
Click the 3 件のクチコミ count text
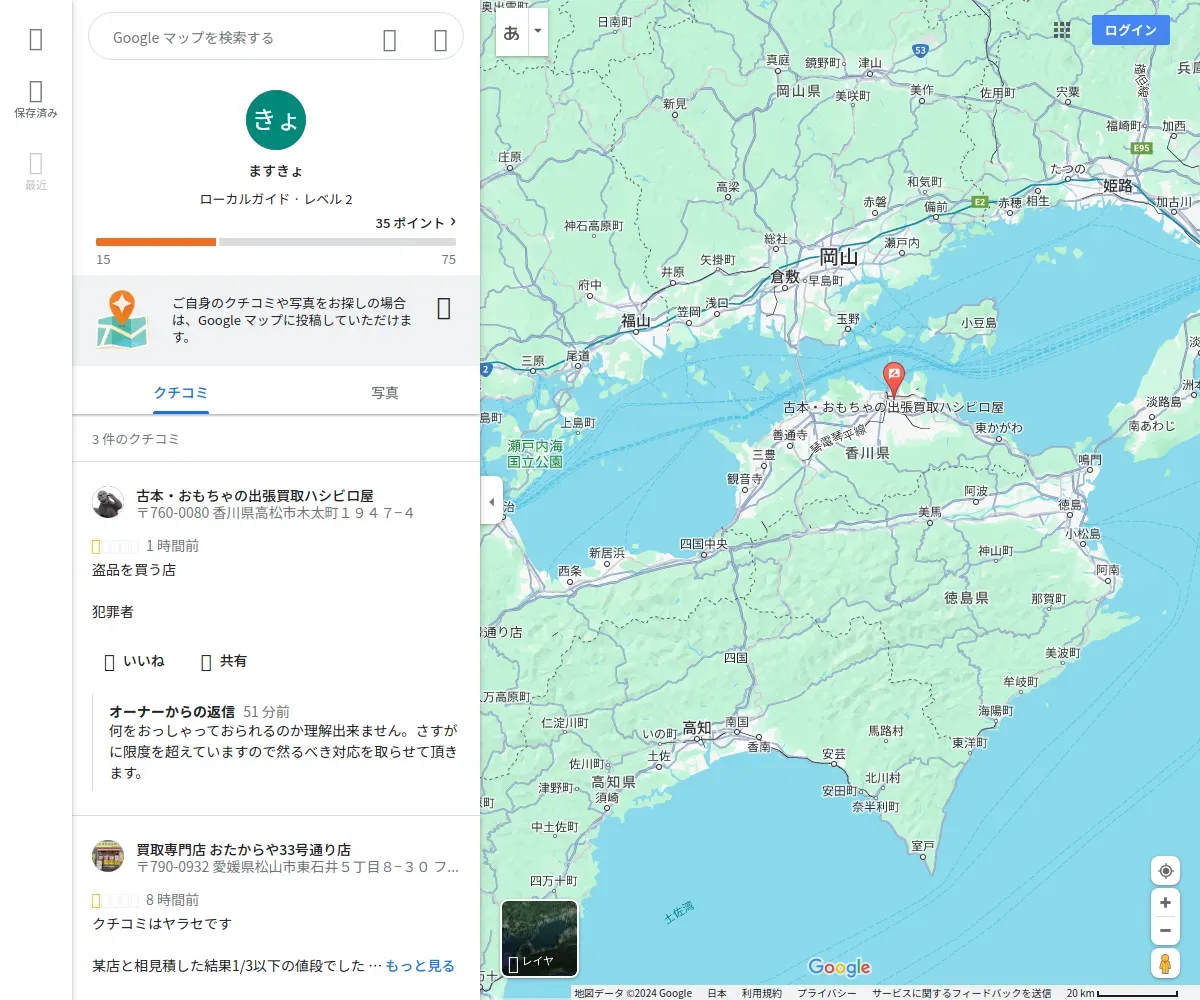click(x=136, y=439)
